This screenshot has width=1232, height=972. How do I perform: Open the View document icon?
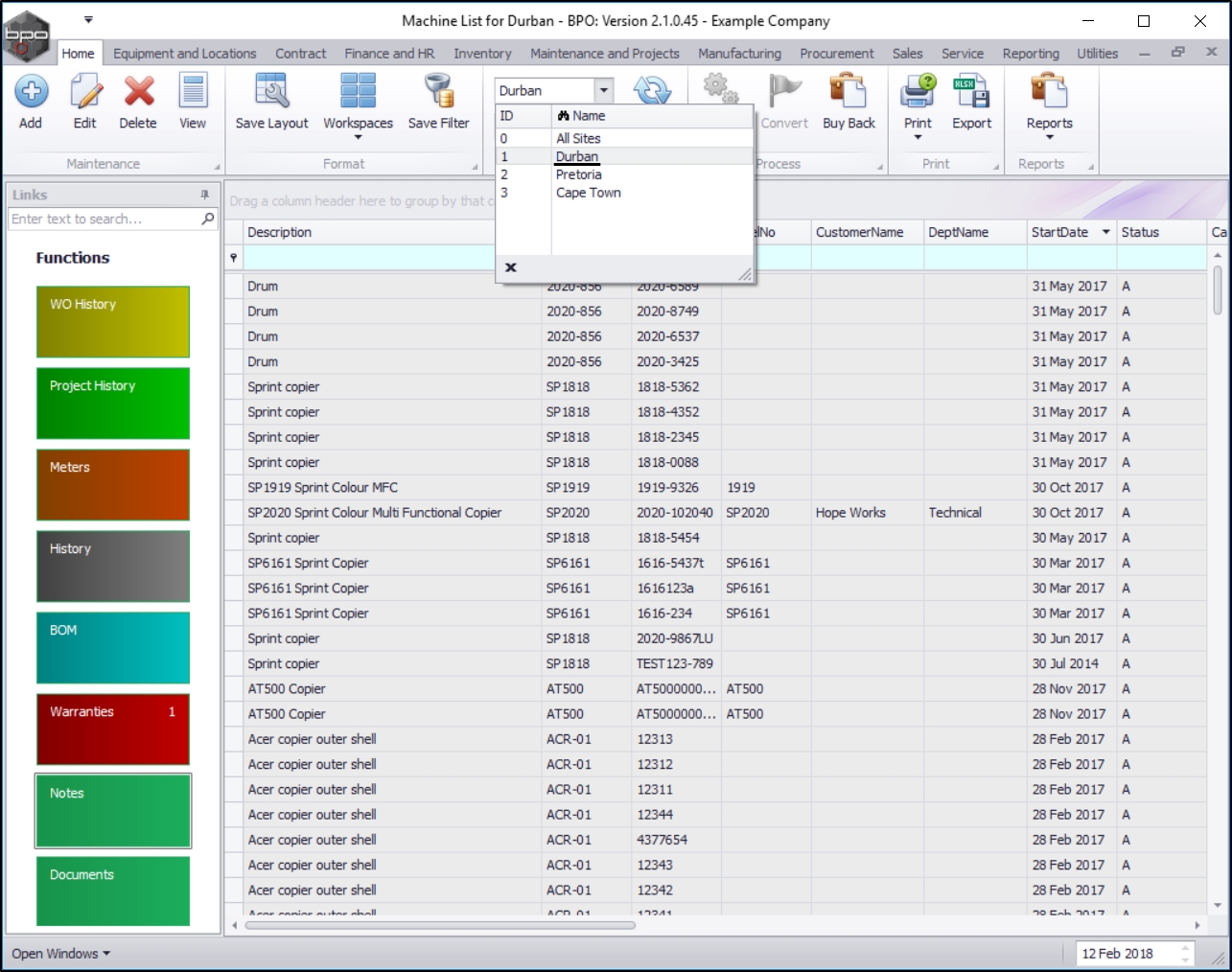point(193,92)
